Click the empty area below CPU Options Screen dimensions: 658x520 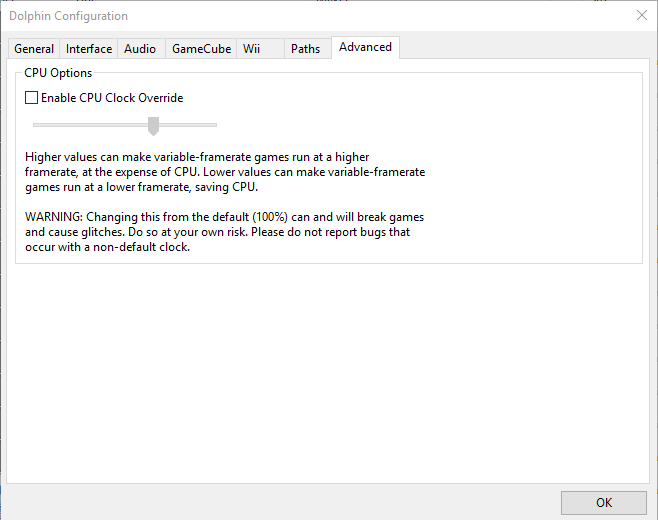coord(328,374)
